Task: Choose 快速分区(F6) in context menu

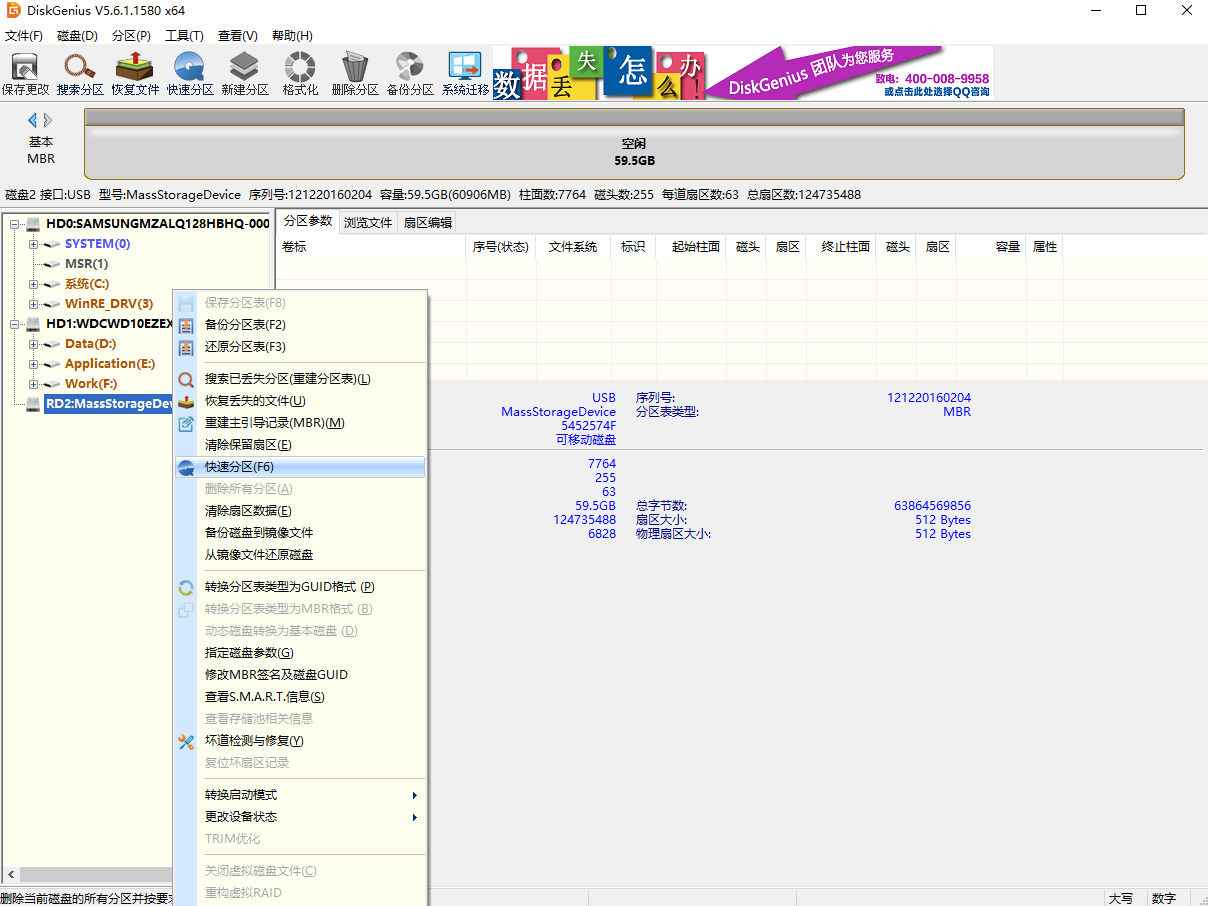Action: (x=300, y=467)
